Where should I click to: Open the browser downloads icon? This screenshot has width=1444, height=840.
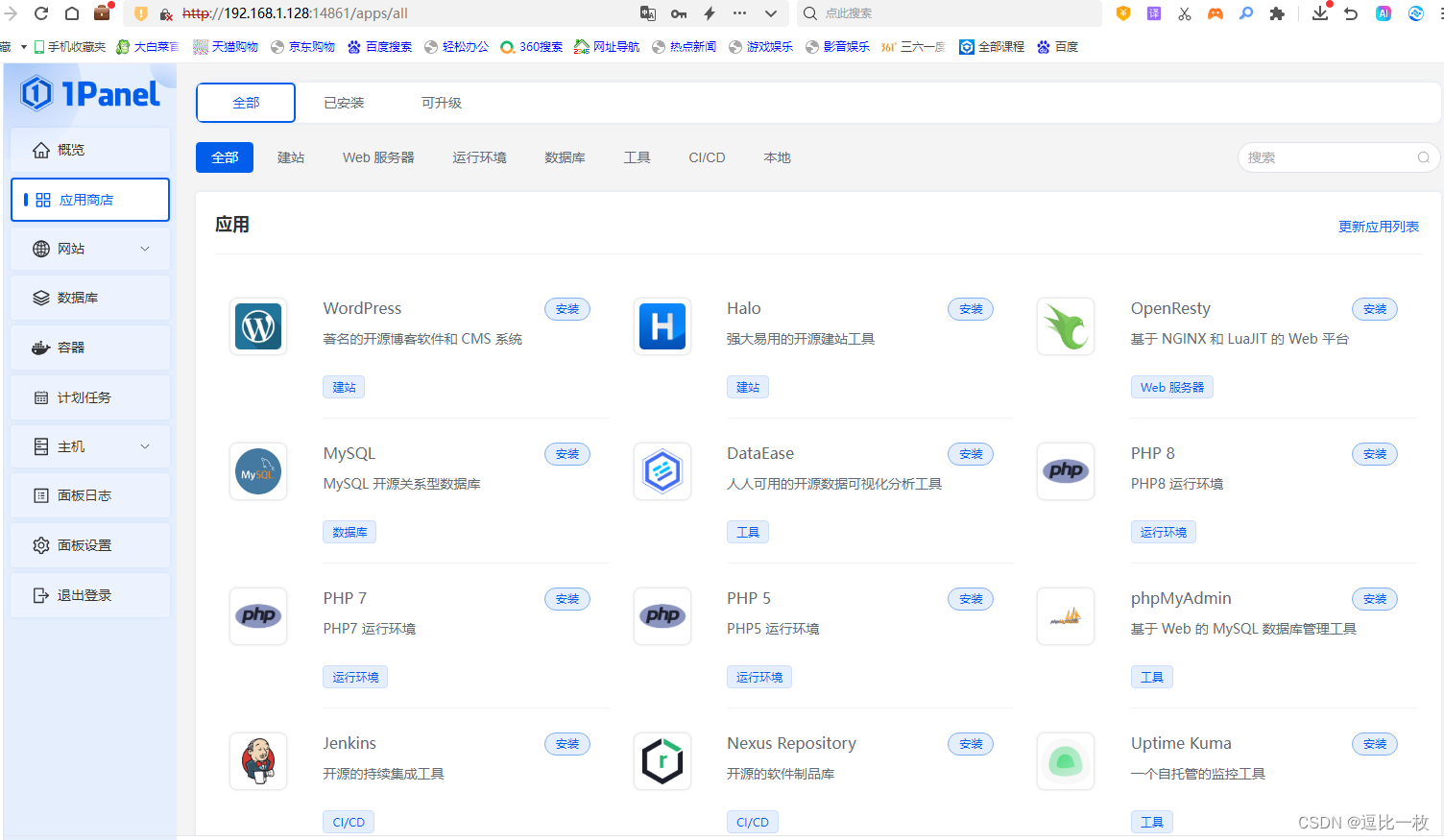coord(1320,13)
